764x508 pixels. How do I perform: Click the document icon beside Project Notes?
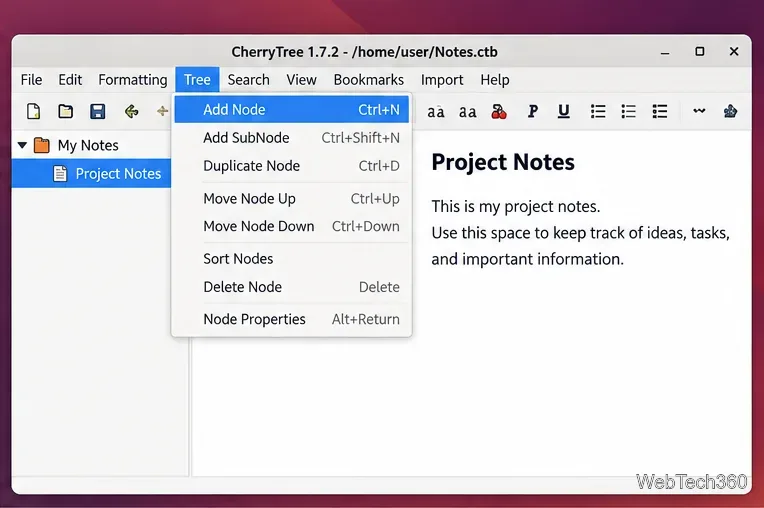(60, 173)
